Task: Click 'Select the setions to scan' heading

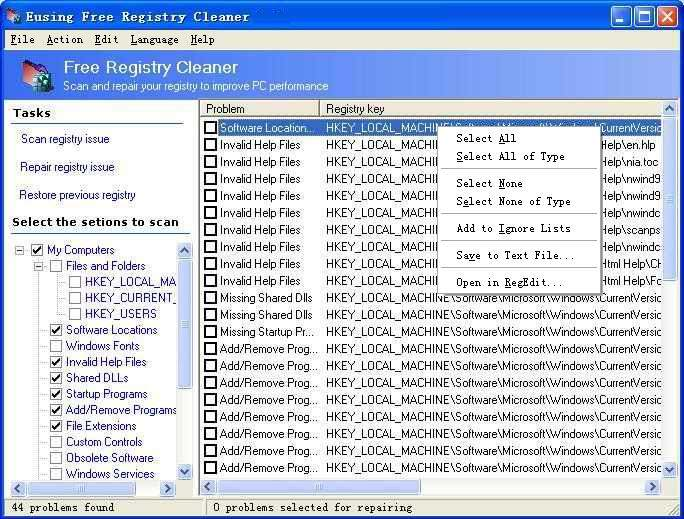Action: coord(96,222)
